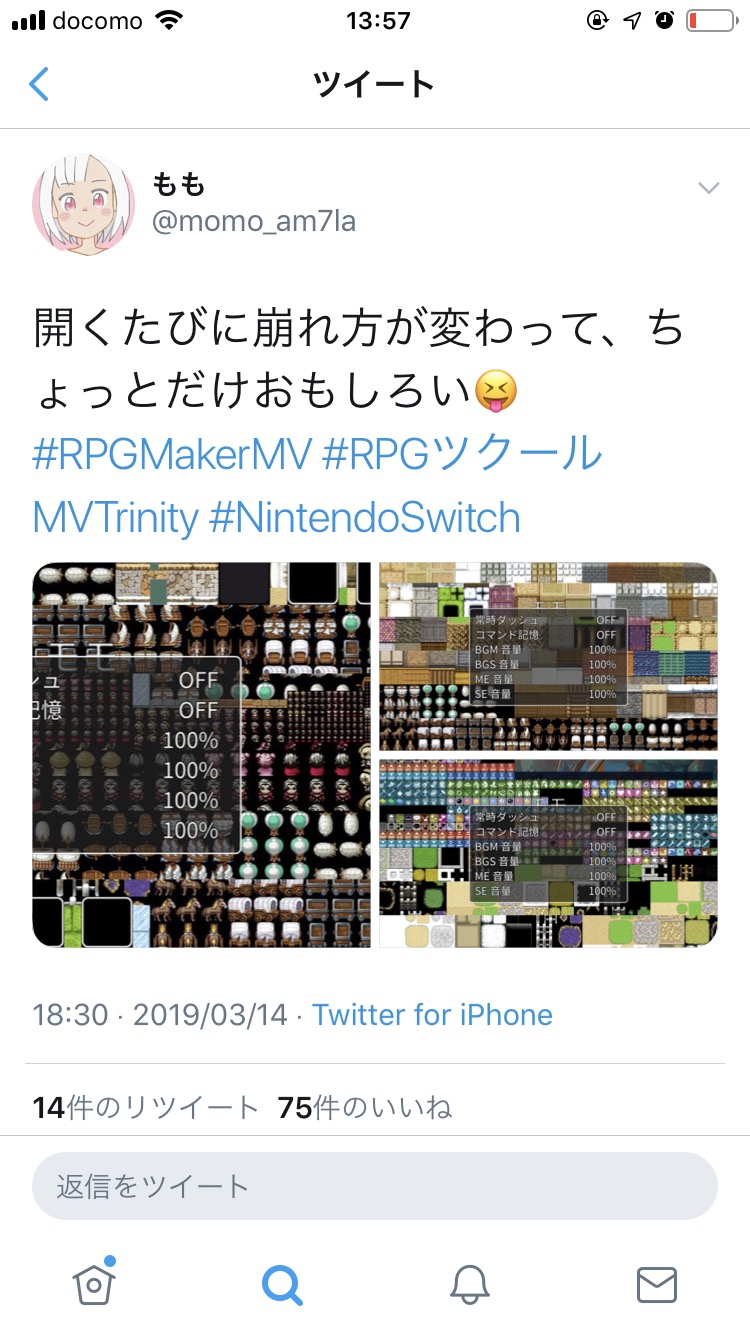The width and height of the screenshot is (750, 1334).
Task: Open the Twitter for iPhone link
Action: (x=432, y=1014)
